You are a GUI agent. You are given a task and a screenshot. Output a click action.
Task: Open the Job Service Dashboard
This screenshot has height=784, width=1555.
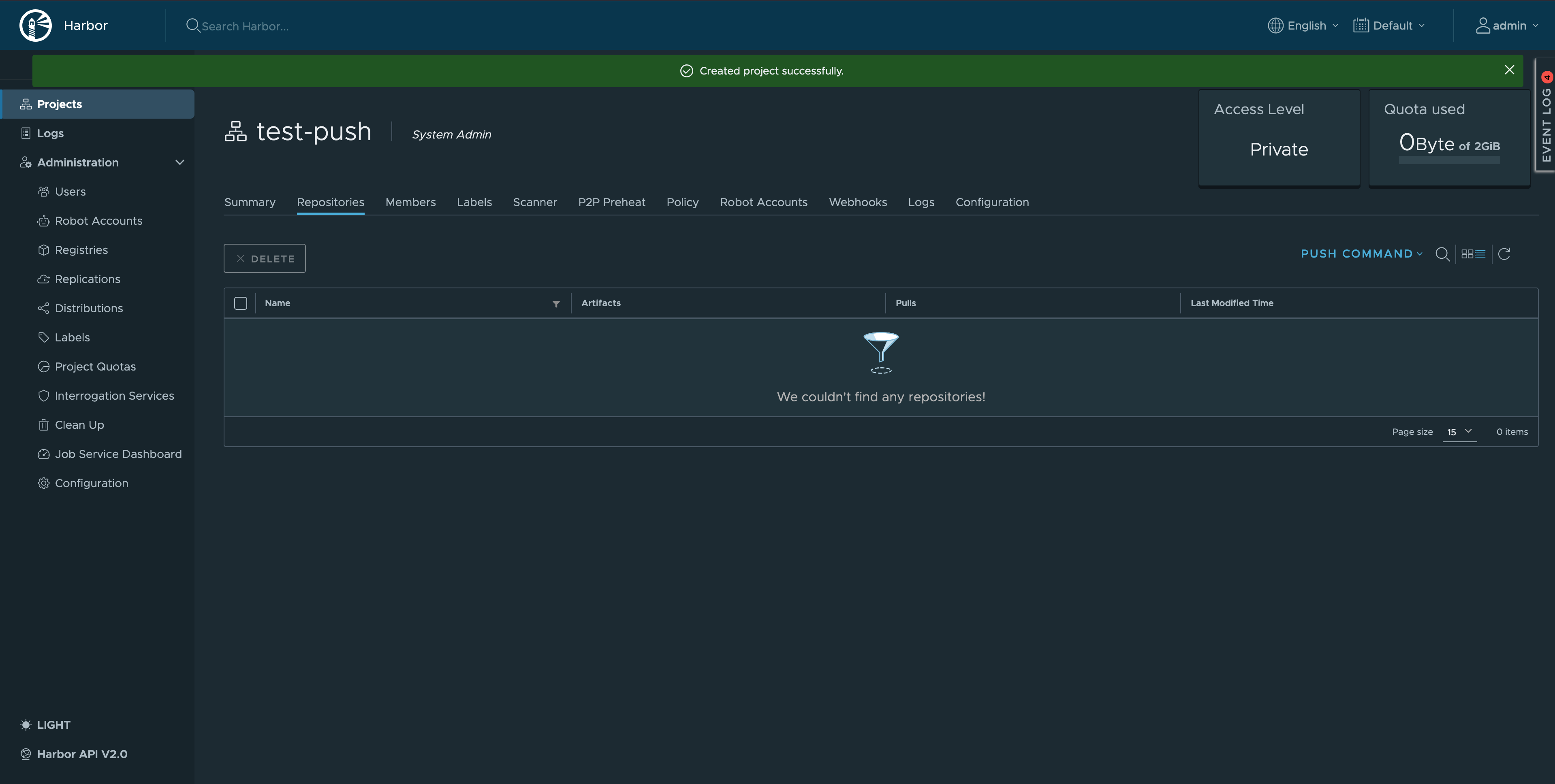pyautogui.click(x=118, y=454)
